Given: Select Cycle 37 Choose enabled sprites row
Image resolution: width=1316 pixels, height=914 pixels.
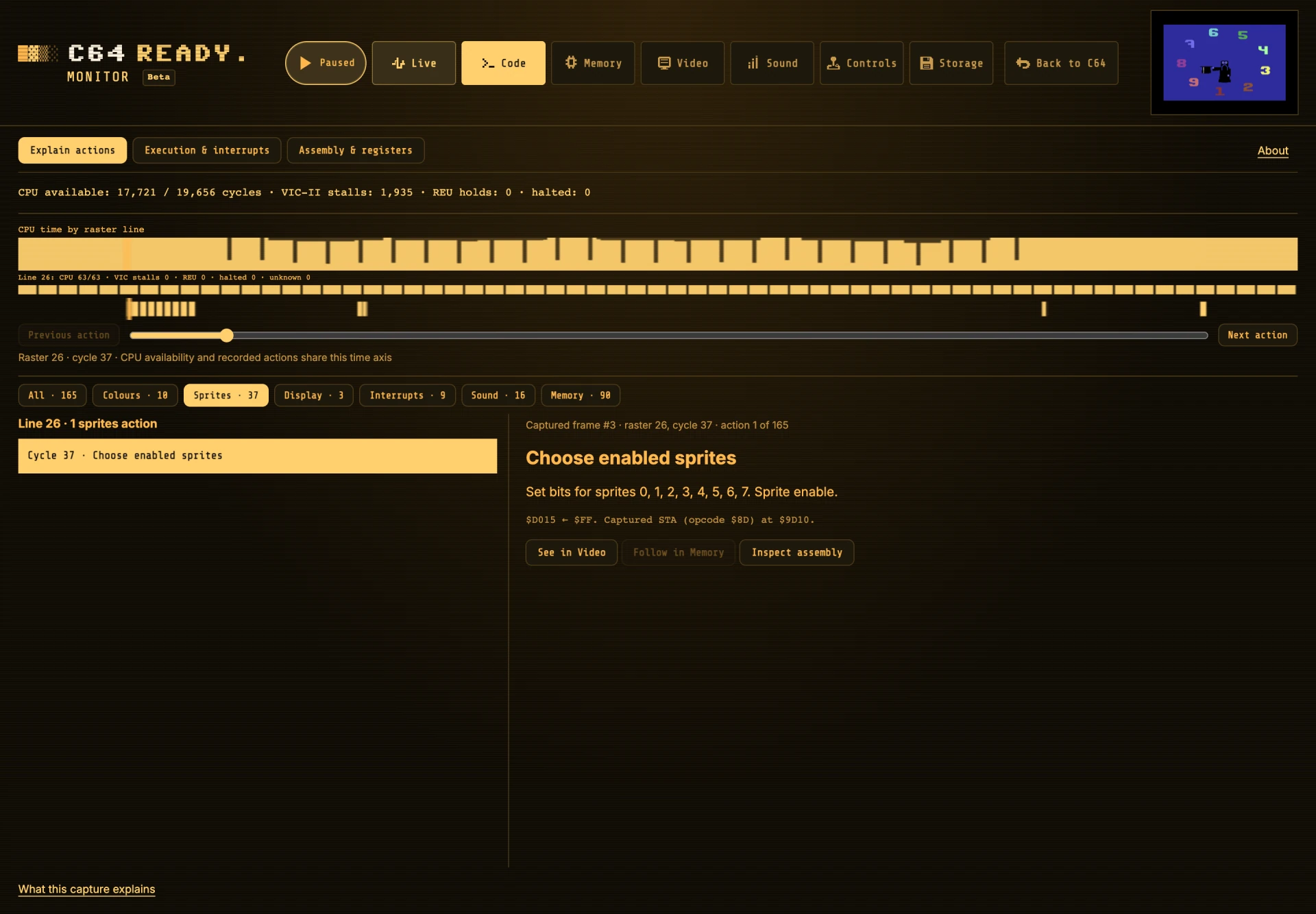Looking at the screenshot, I should [258, 456].
